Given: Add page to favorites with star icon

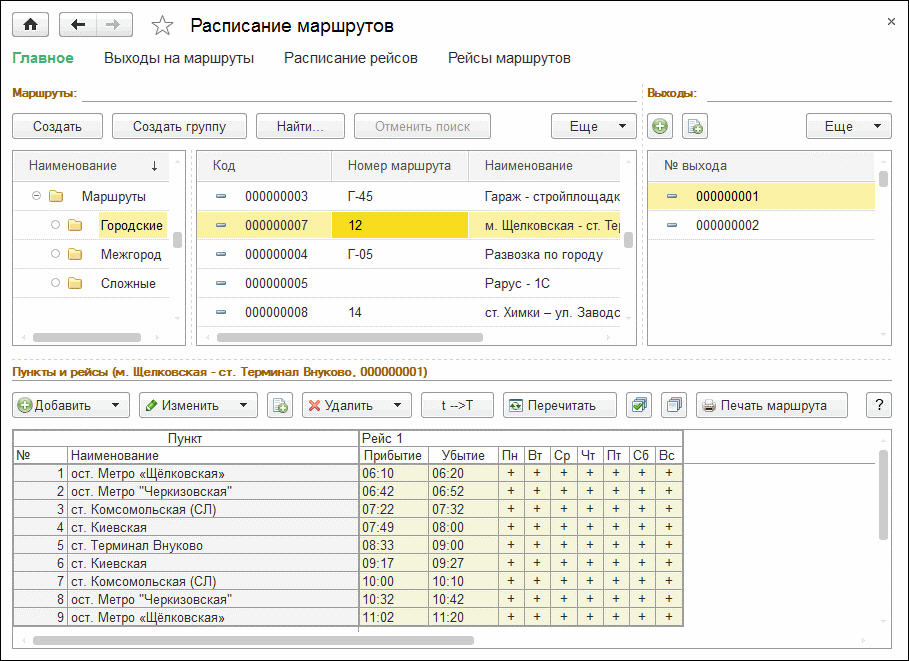Looking at the screenshot, I should point(161,25).
